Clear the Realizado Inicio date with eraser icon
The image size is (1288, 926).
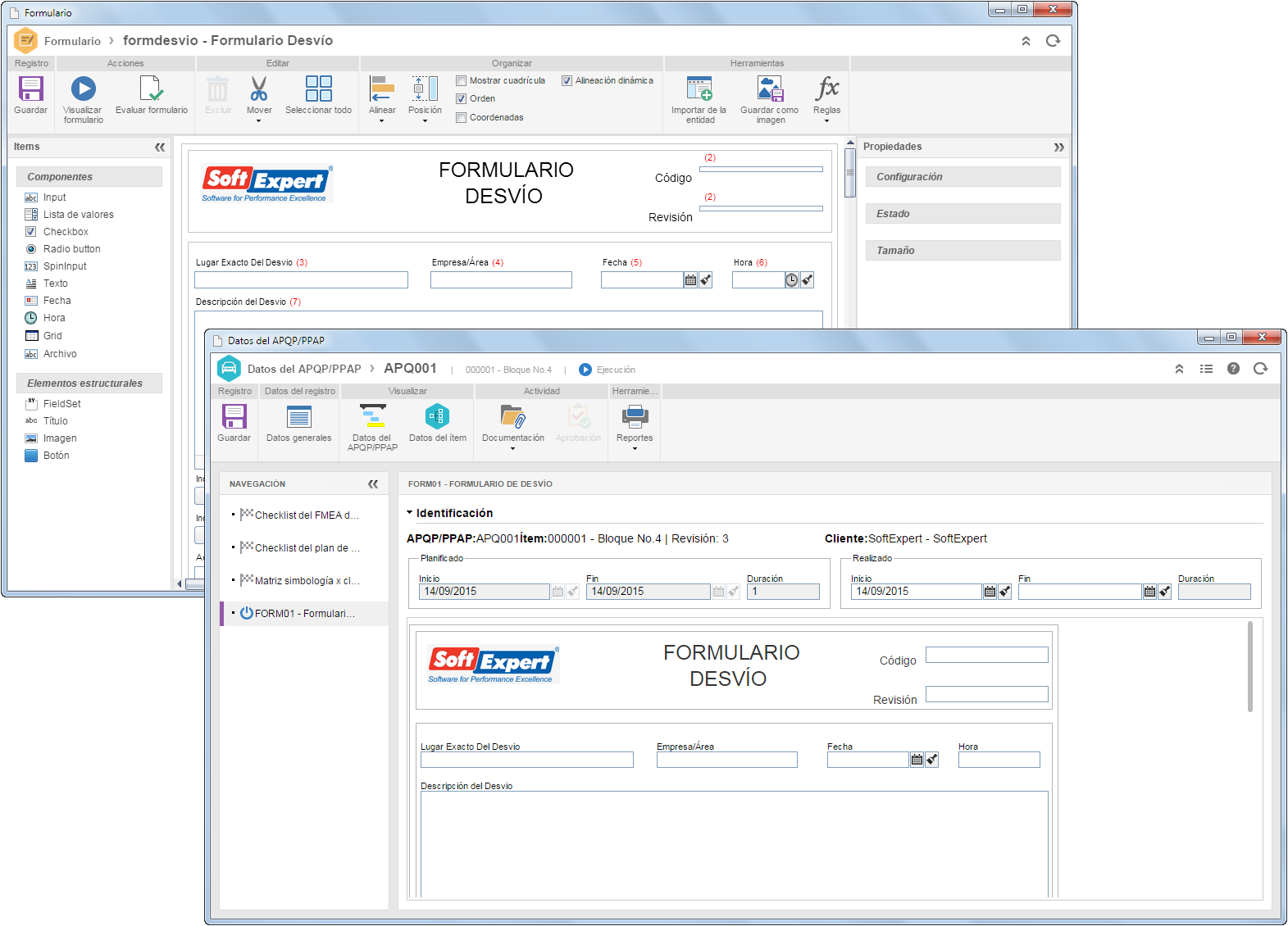tap(1004, 592)
